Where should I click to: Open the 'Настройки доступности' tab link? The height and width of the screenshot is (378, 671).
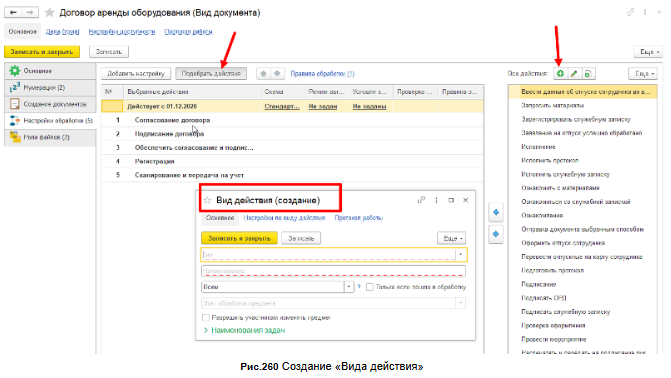[x=122, y=32]
